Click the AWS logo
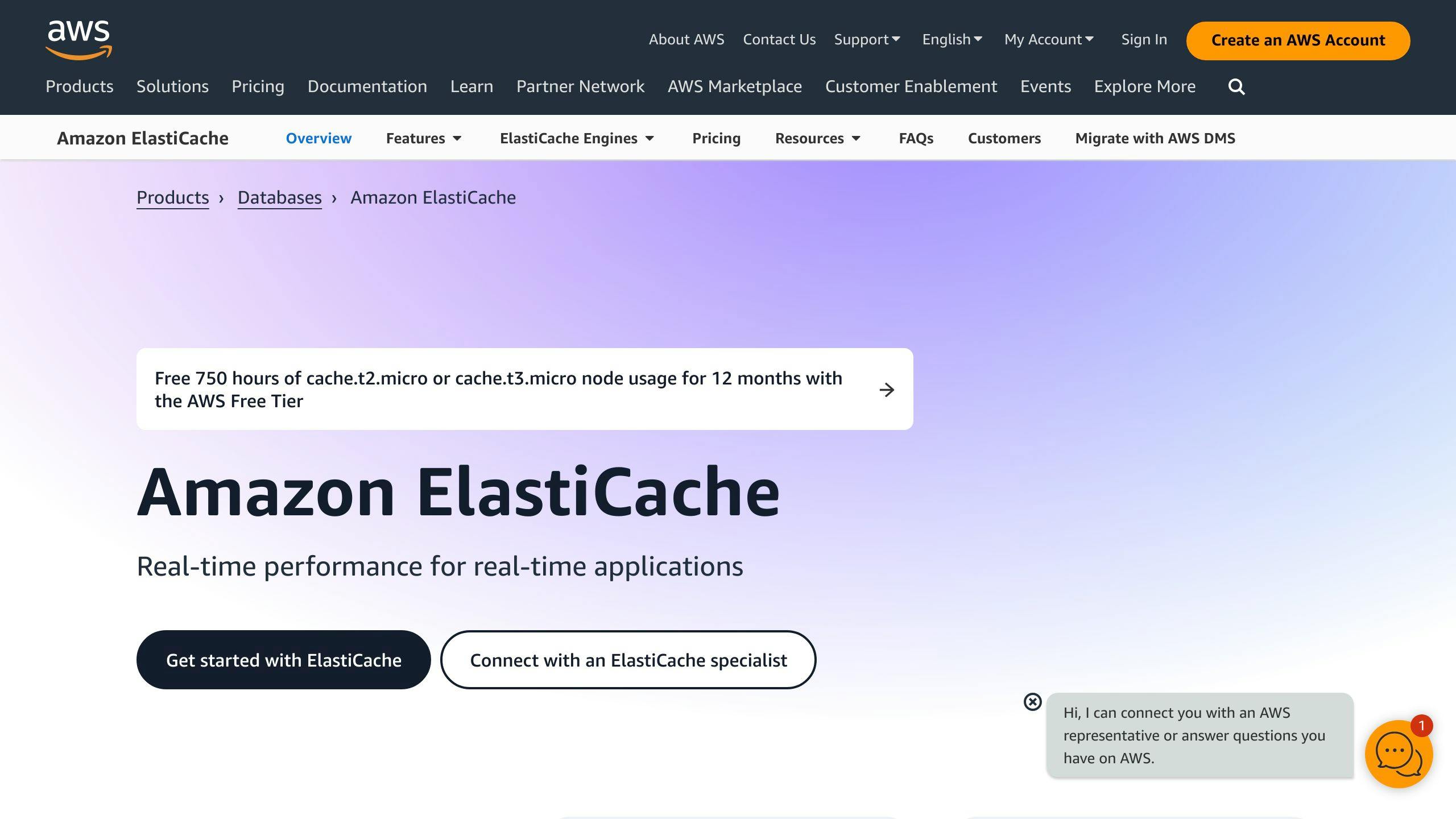Viewport: 1456px width, 819px height. [78, 40]
